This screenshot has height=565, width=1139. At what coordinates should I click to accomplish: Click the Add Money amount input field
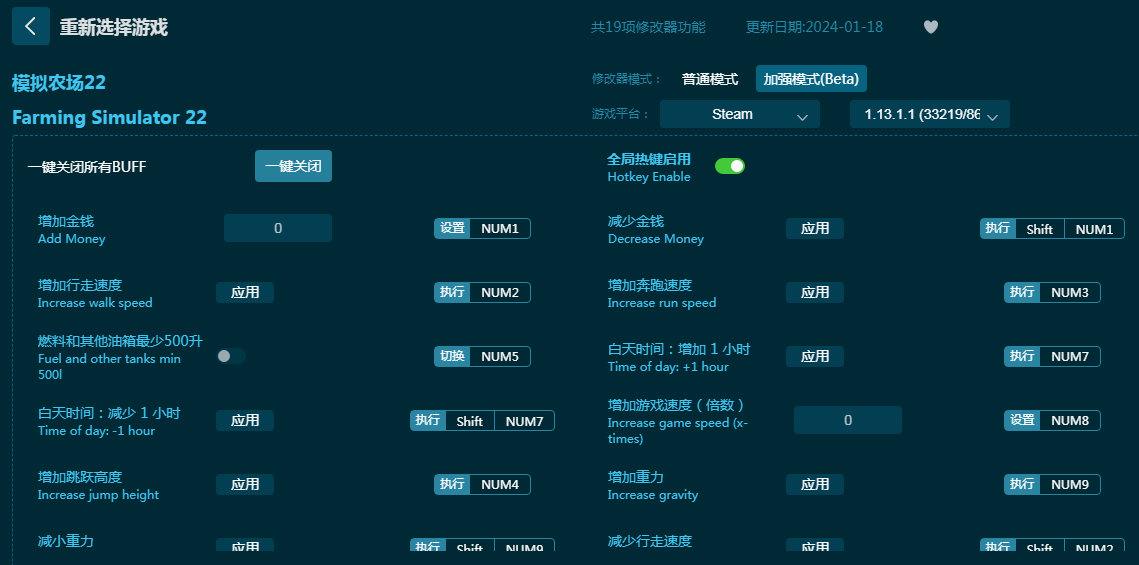coord(277,228)
